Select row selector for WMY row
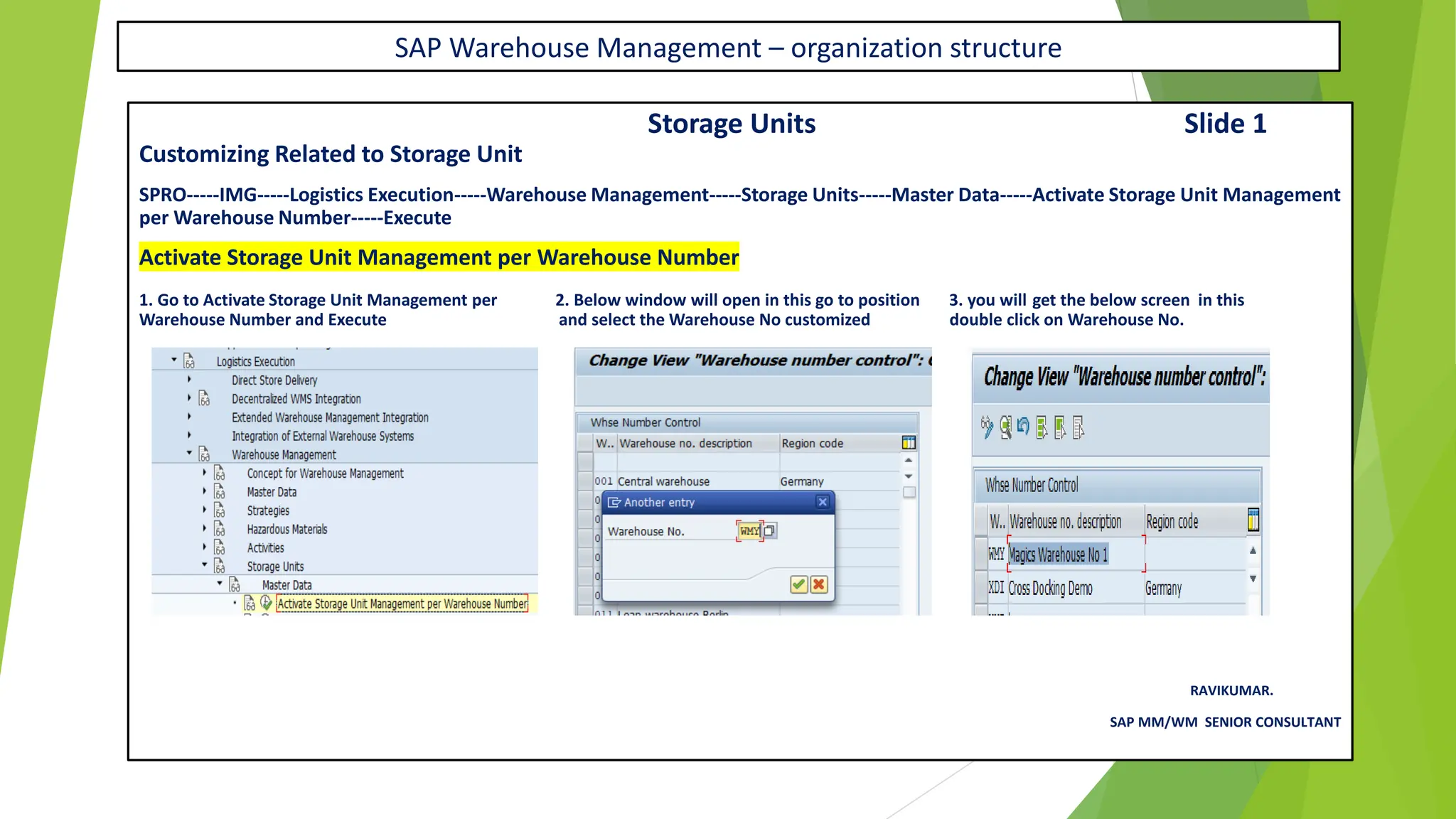This screenshot has height=819, width=1456. coord(981,555)
